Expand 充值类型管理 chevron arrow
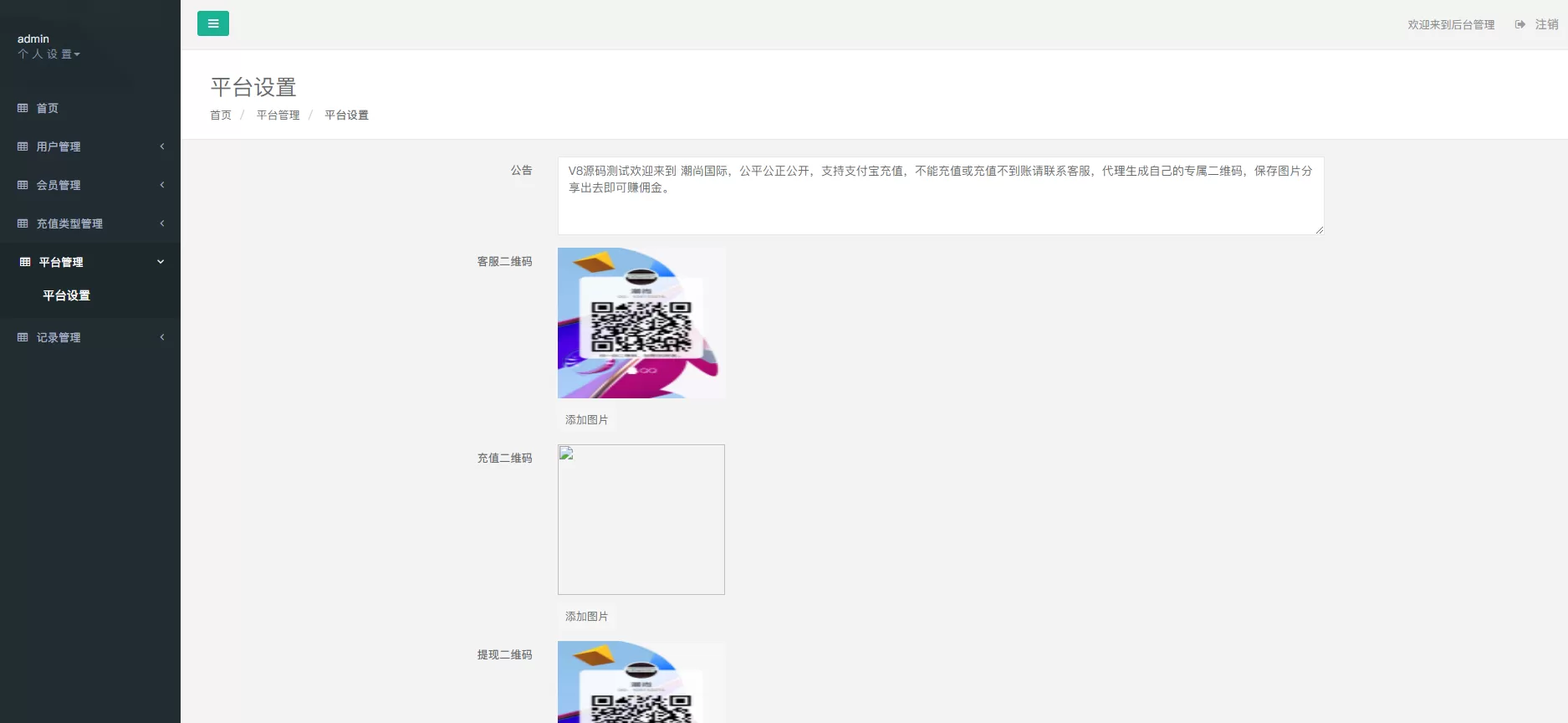1568x723 pixels. tap(162, 223)
